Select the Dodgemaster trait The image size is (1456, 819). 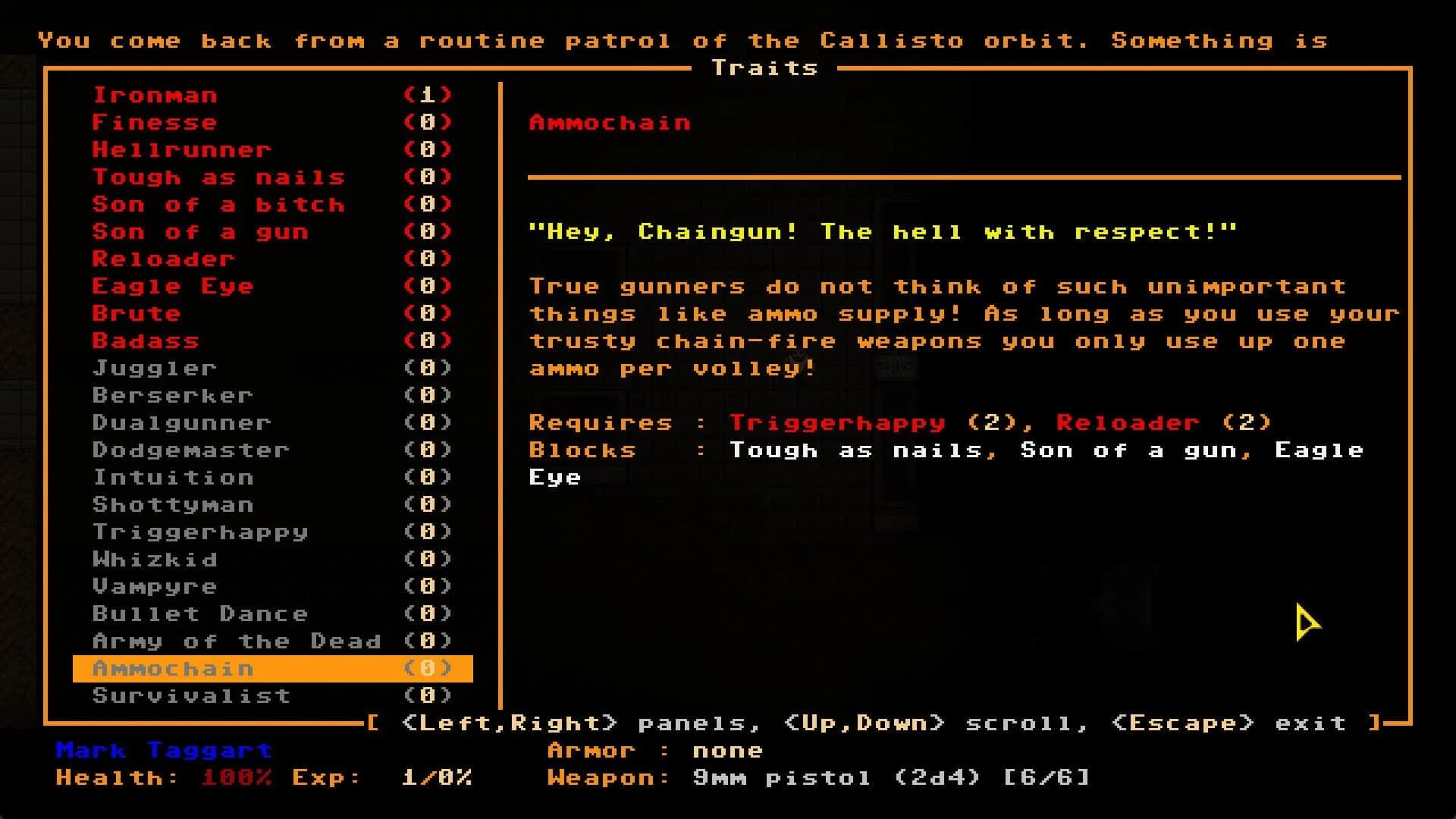tap(190, 449)
